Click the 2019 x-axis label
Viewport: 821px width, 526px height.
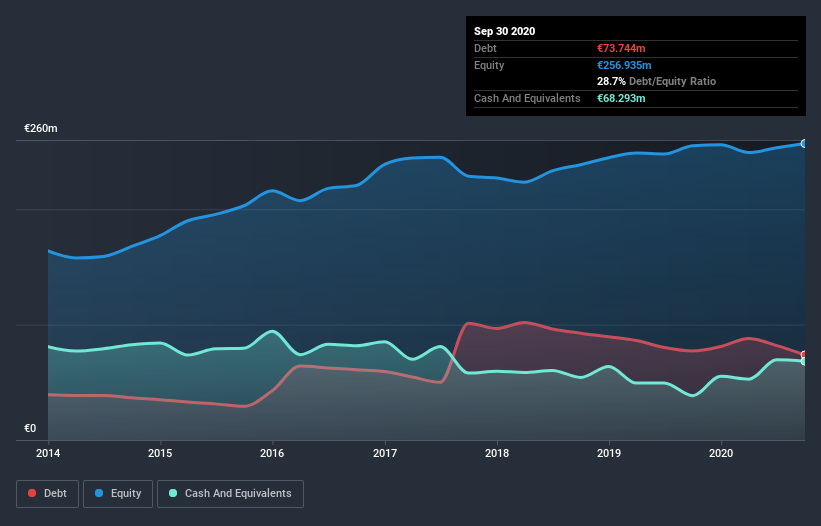609,453
